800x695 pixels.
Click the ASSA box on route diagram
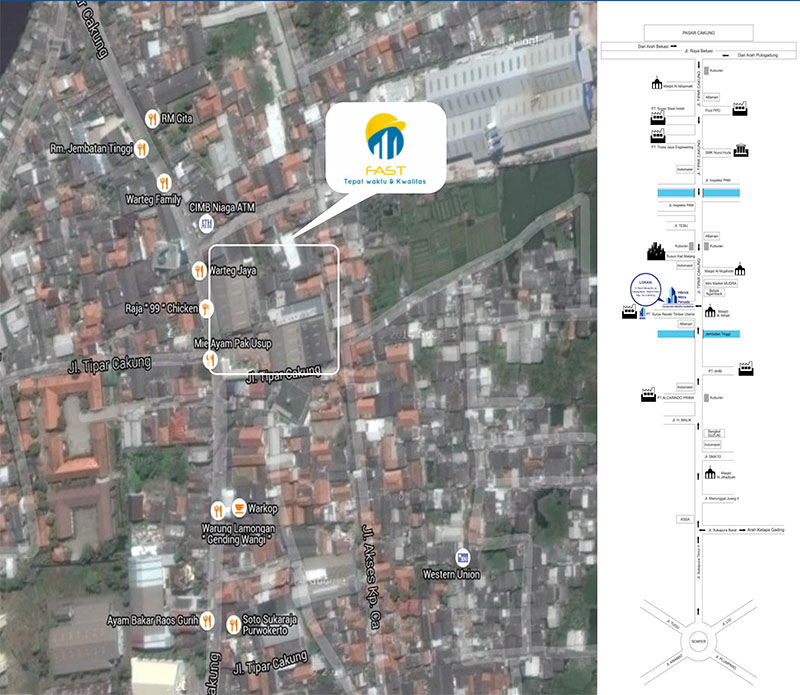[685, 519]
